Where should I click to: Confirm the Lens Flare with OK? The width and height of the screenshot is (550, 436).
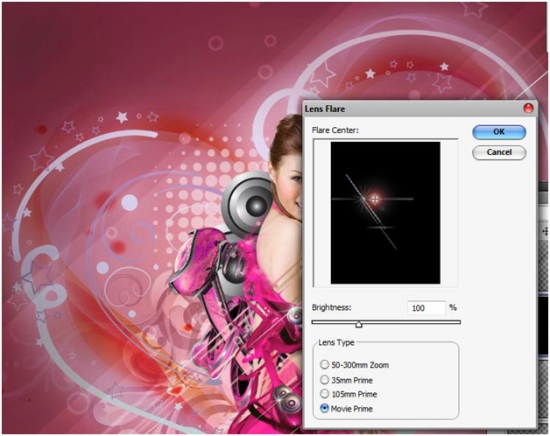(x=499, y=132)
